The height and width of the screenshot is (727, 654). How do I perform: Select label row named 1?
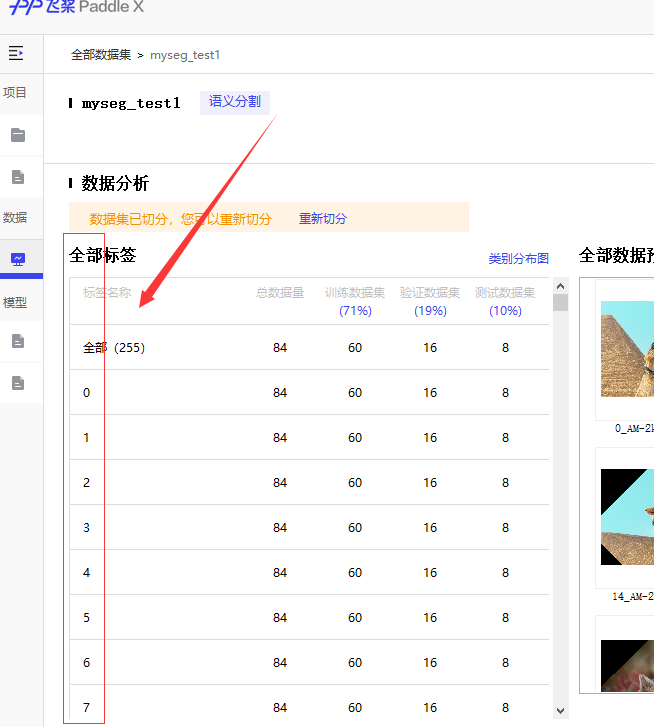[309, 437]
